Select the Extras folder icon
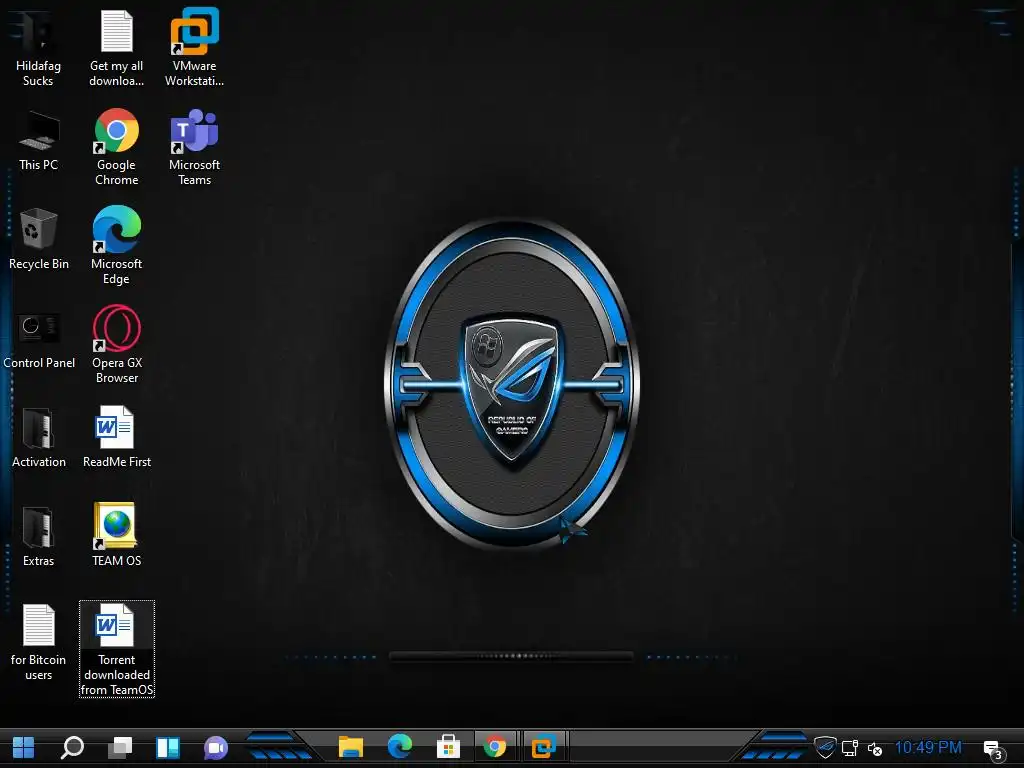This screenshot has width=1024, height=768. (39, 536)
